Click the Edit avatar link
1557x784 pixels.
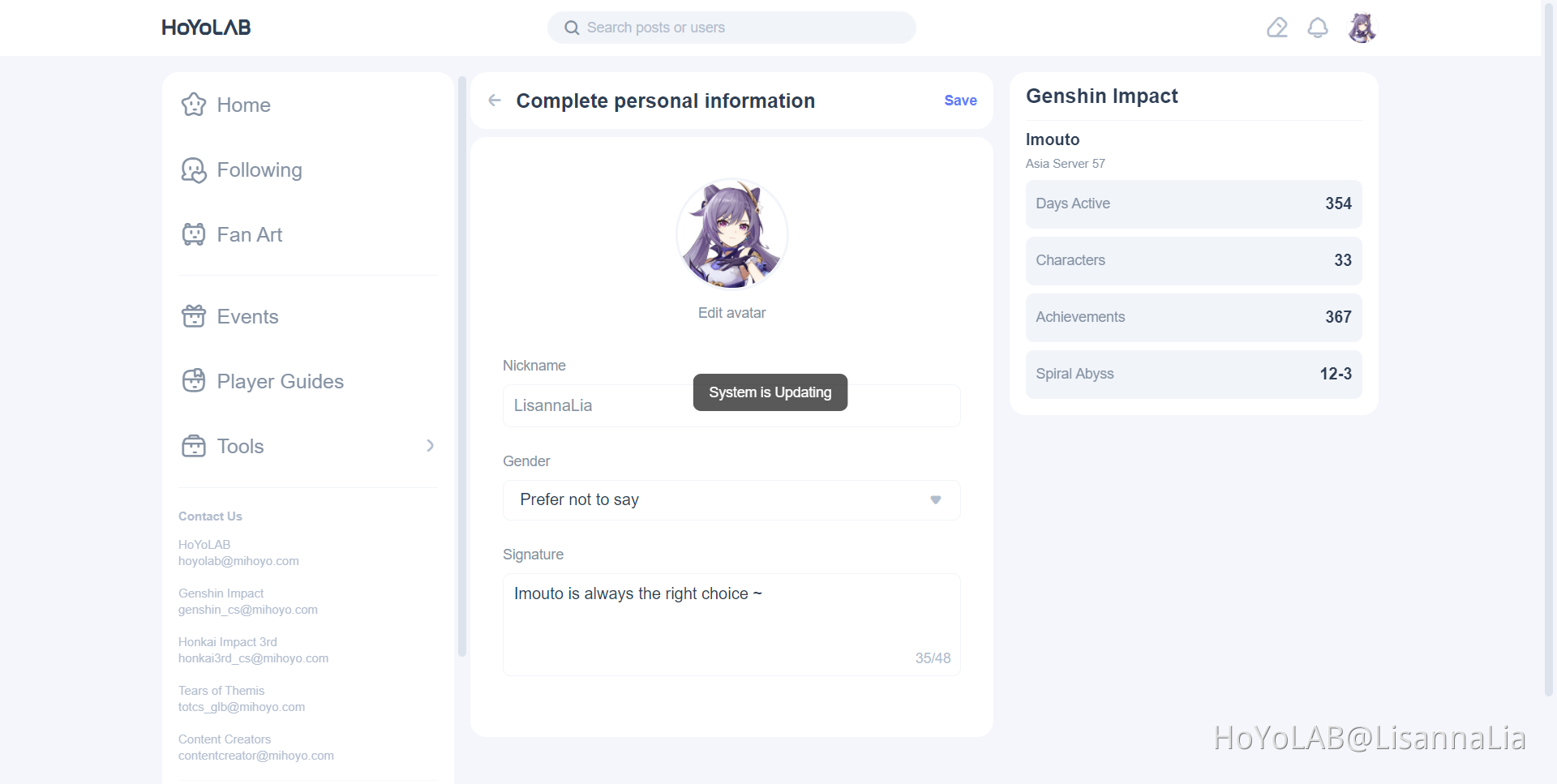pyautogui.click(x=731, y=313)
